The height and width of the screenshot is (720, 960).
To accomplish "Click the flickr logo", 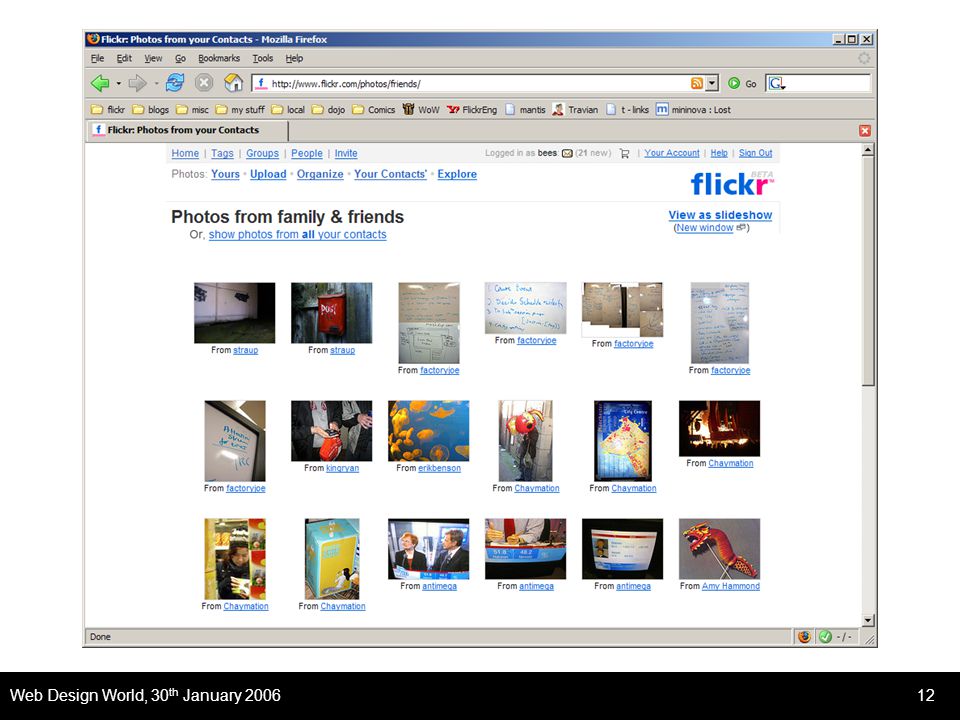I will (732, 182).
